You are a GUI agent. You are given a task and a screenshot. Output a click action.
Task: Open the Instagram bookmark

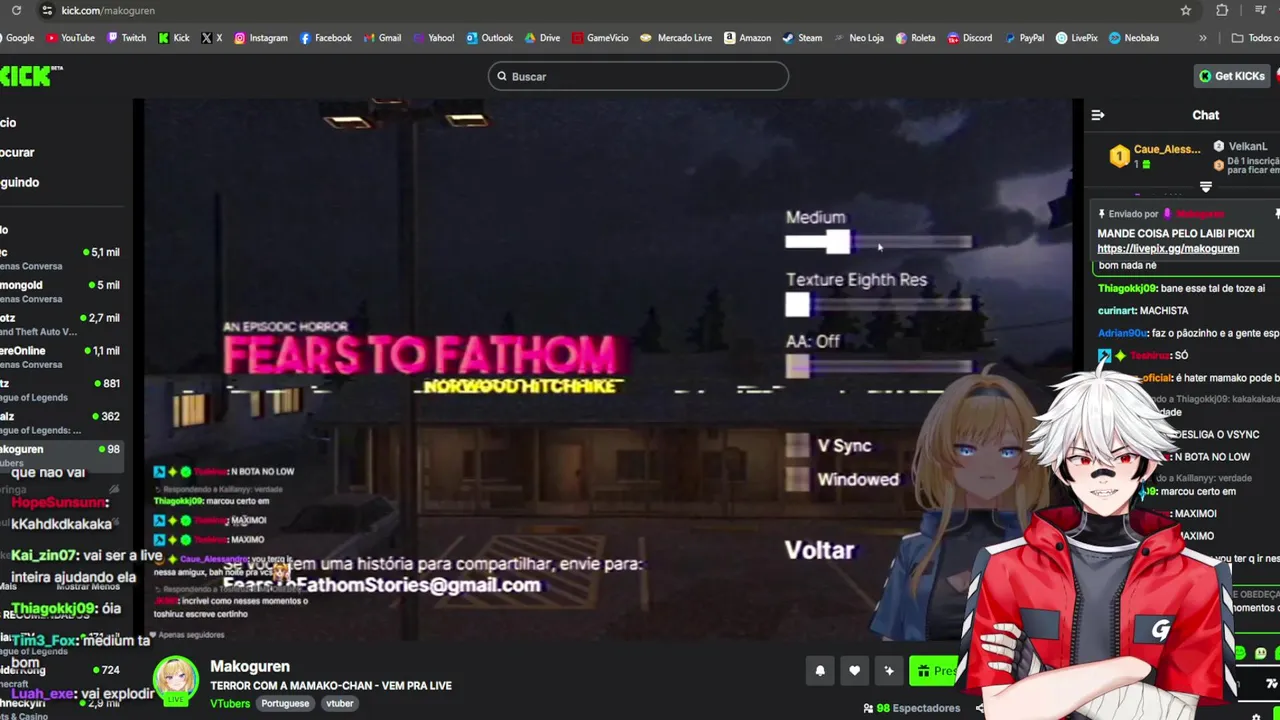click(x=260, y=38)
